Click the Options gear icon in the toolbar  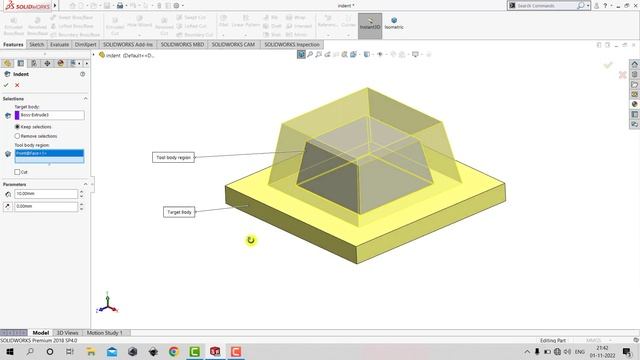176,6
